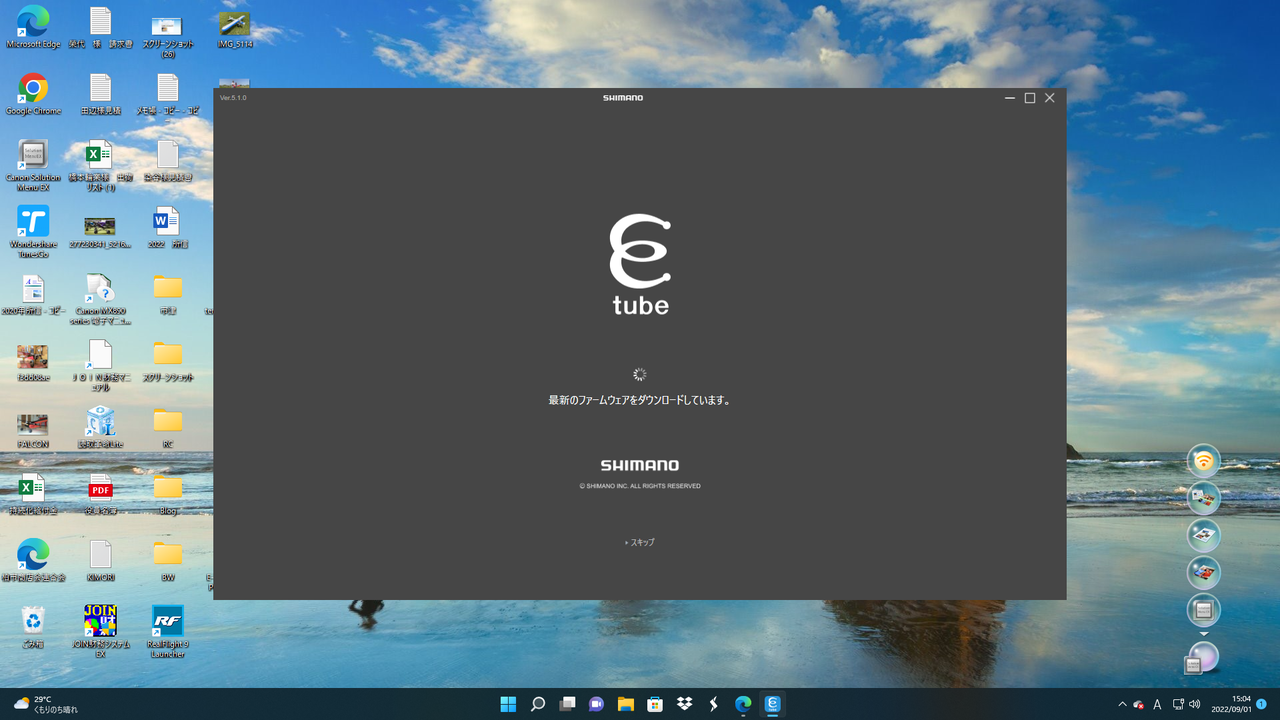
Task: Select the IMG_5114 image on the desktop
Action: [x=235, y=28]
